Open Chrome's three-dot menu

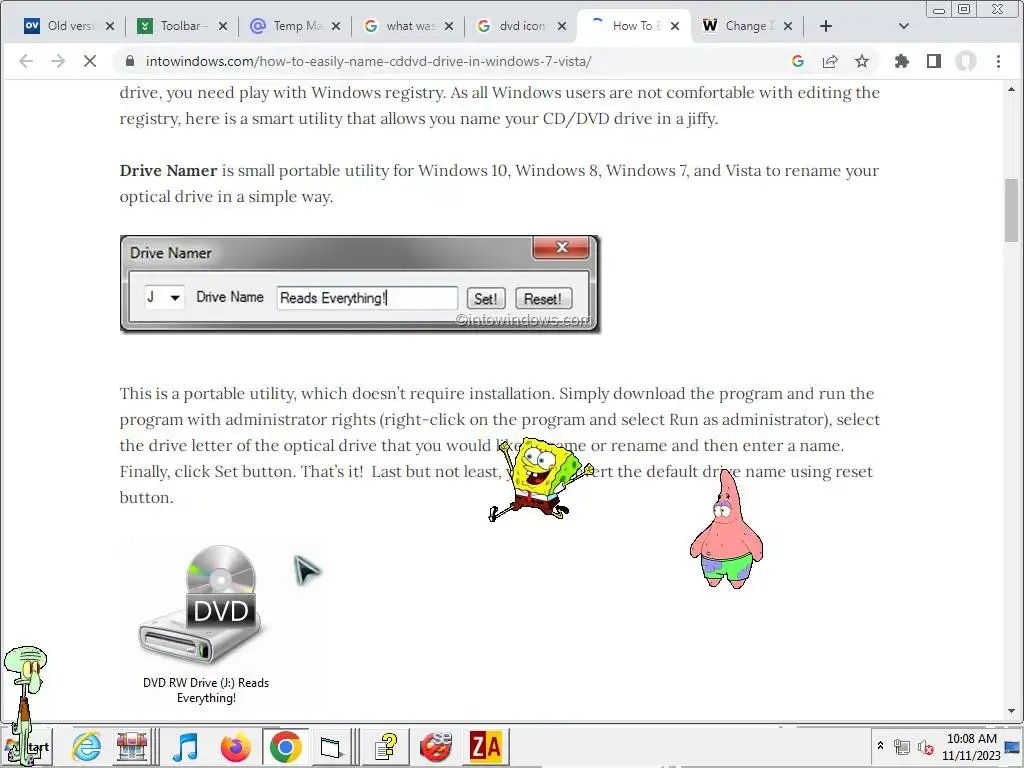click(x=998, y=61)
